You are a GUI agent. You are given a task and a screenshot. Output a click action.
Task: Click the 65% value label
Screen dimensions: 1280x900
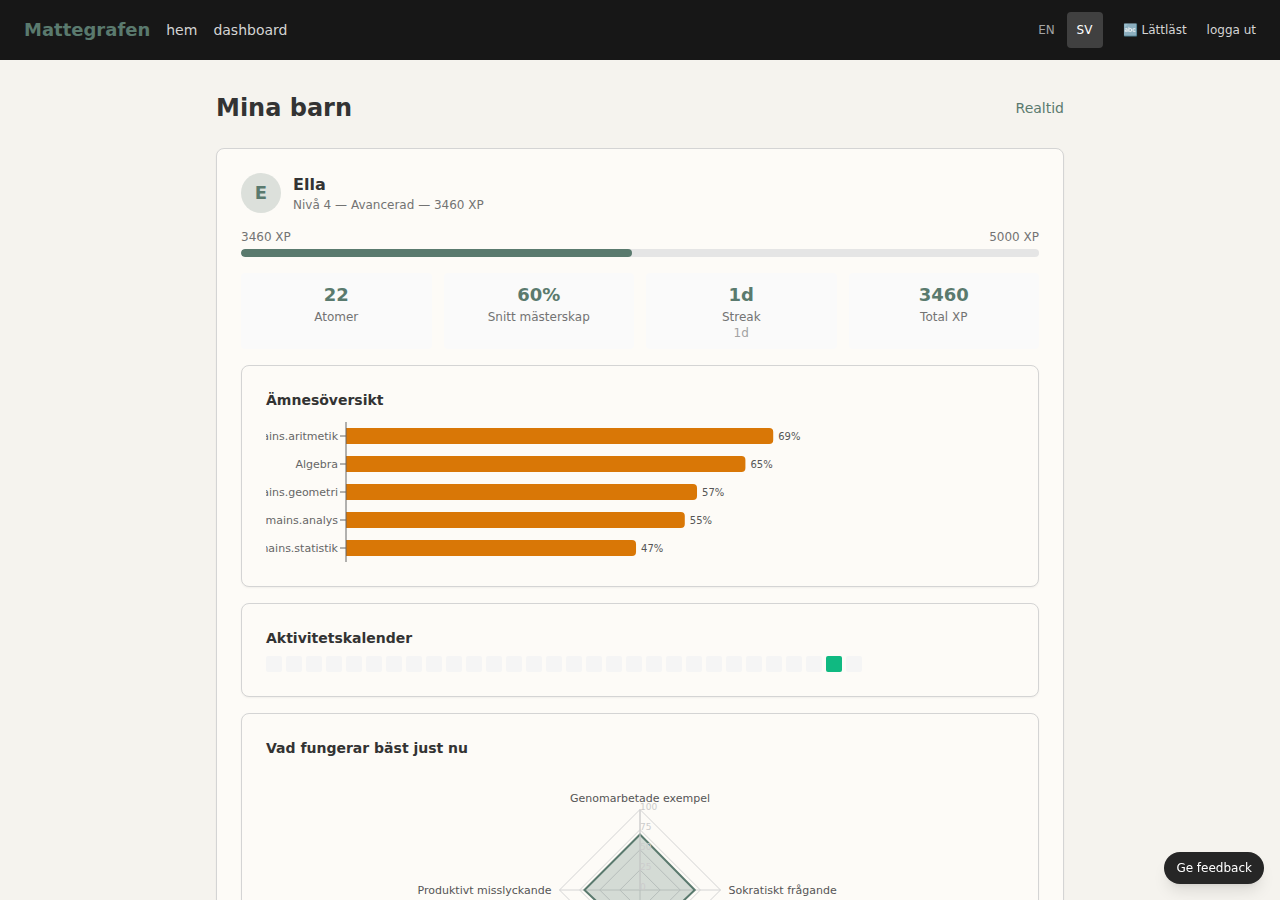[761, 464]
